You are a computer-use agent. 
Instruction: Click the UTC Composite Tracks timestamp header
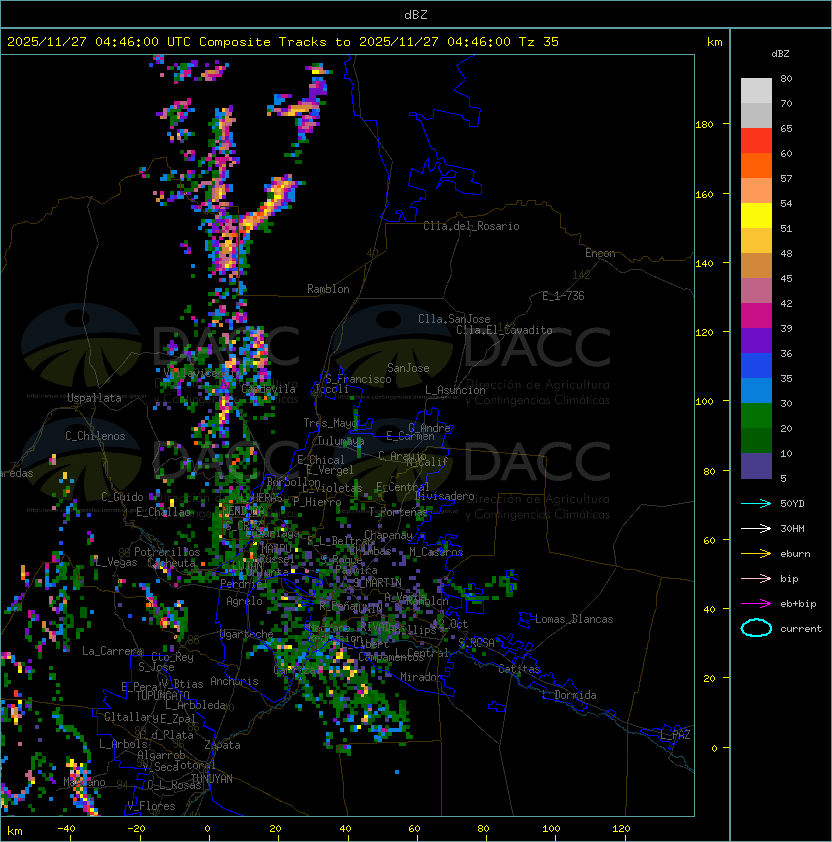[283, 42]
